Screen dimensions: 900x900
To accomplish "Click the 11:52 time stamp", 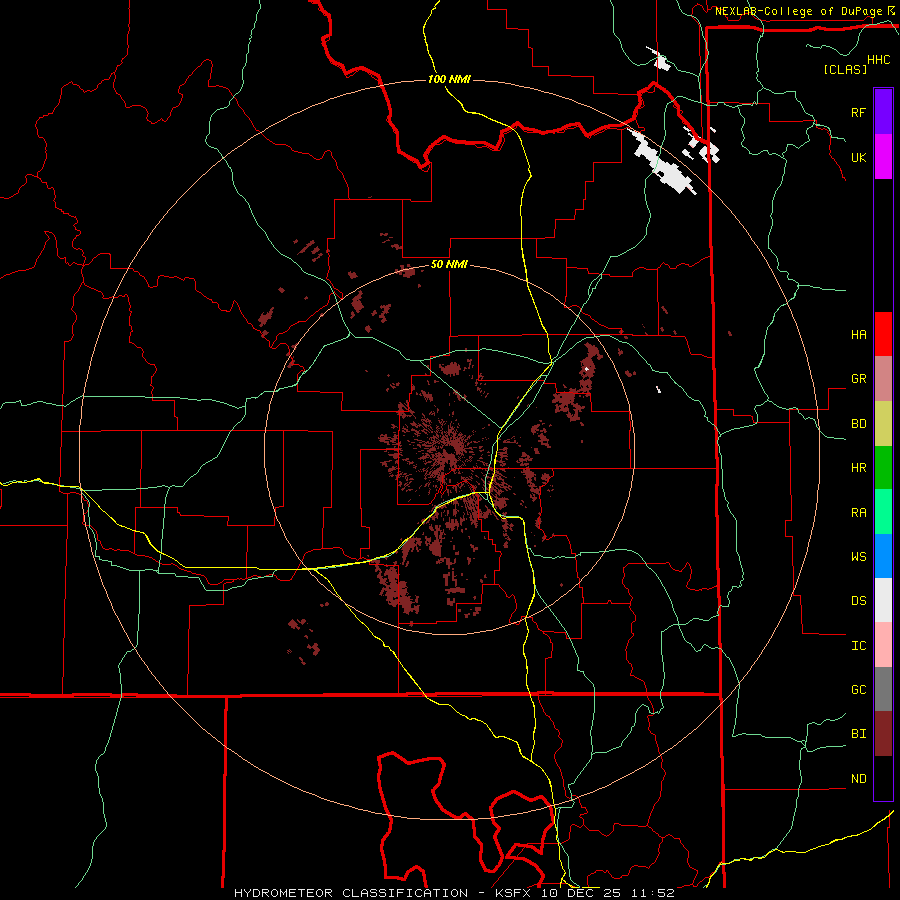I will click(x=652, y=893).
